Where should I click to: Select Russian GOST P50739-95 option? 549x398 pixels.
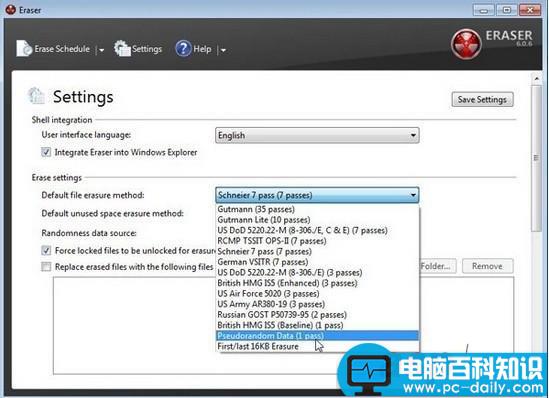pos(317,314)
